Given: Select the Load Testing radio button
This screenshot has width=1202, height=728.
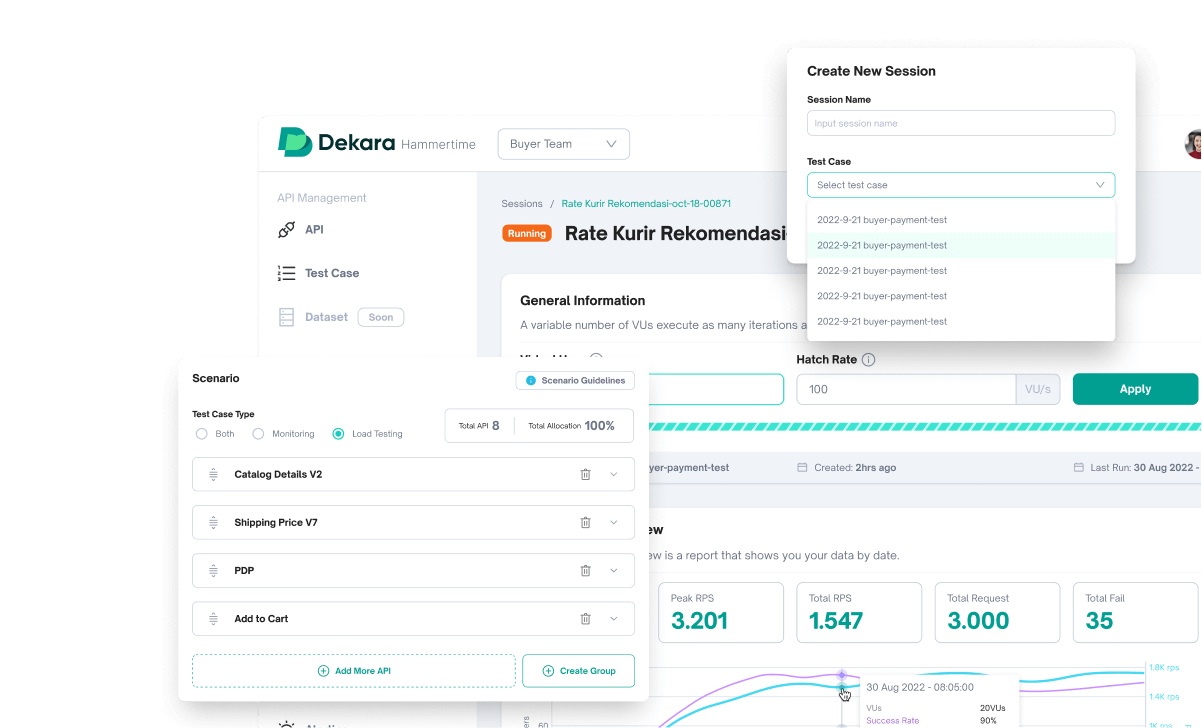Looking at the screenshot, I should 338,434.
